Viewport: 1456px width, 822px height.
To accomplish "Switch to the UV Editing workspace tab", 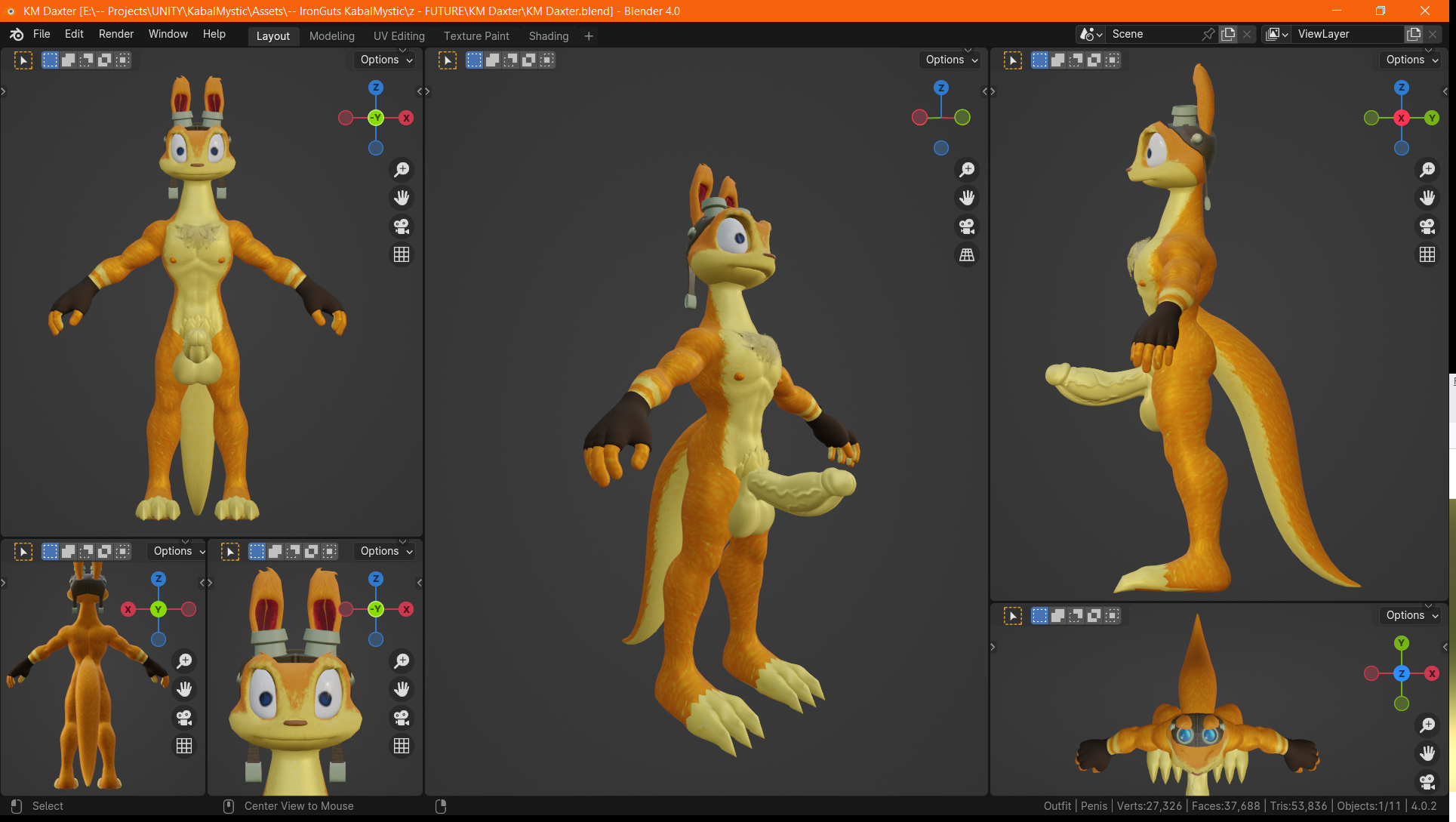I will click(x=399, y=36).
